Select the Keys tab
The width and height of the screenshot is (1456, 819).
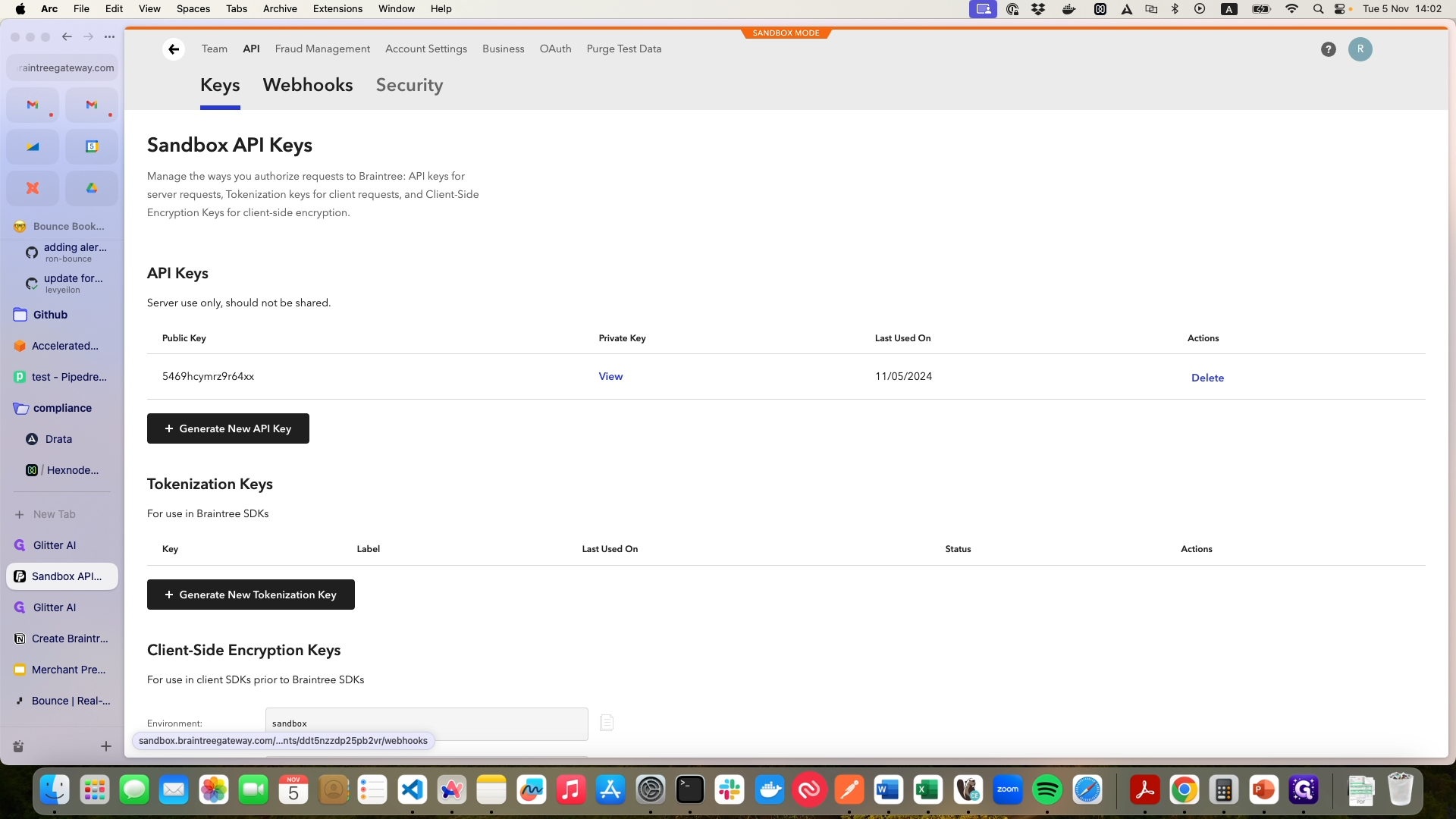click(x=220, y=85)
